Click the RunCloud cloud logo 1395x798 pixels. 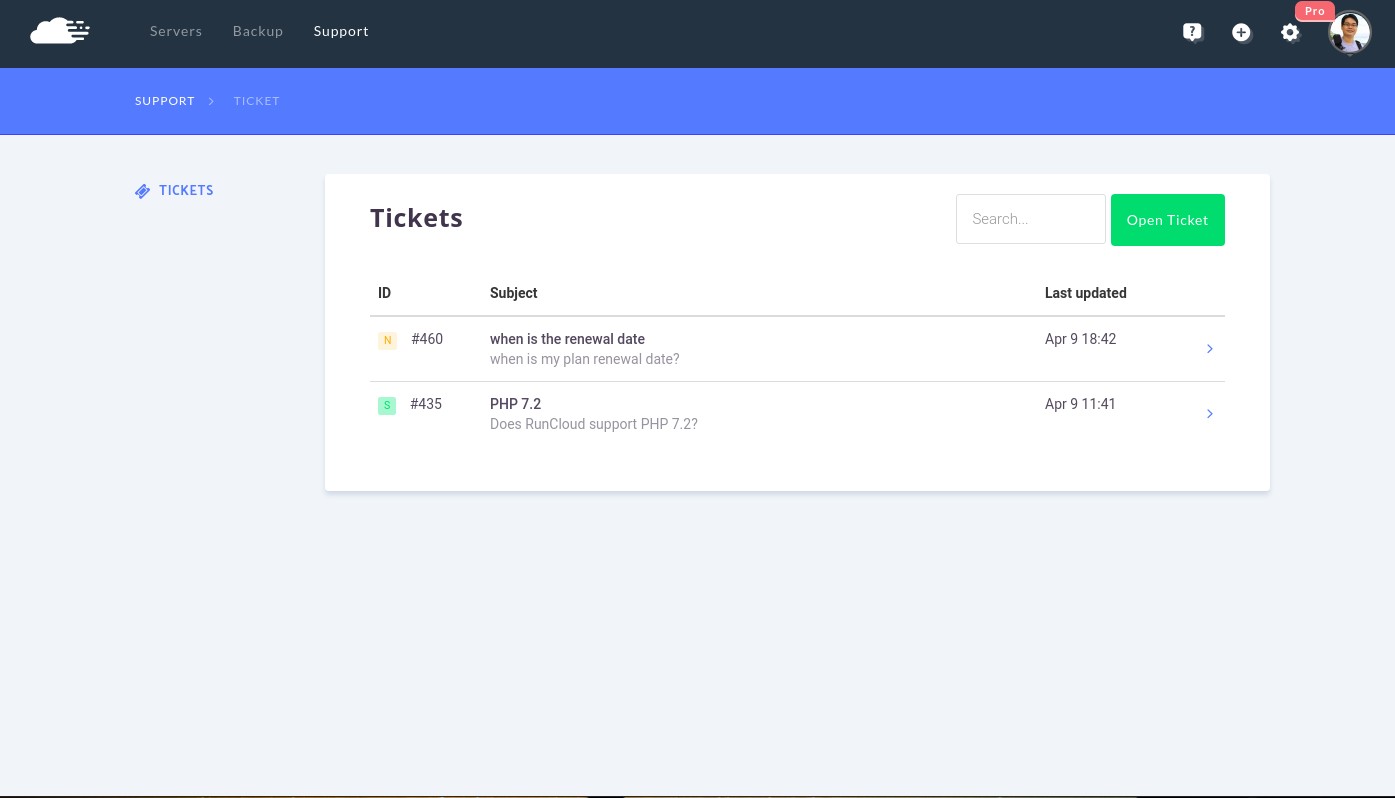point(60,30)
